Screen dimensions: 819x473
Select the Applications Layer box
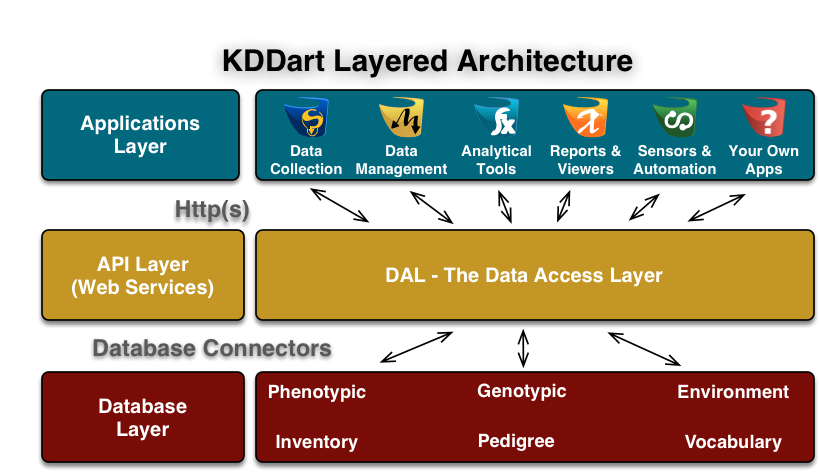(x=140, y=135)
